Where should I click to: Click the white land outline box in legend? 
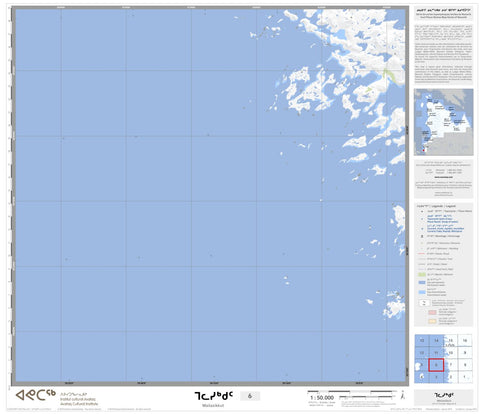(x=425, y=303)
